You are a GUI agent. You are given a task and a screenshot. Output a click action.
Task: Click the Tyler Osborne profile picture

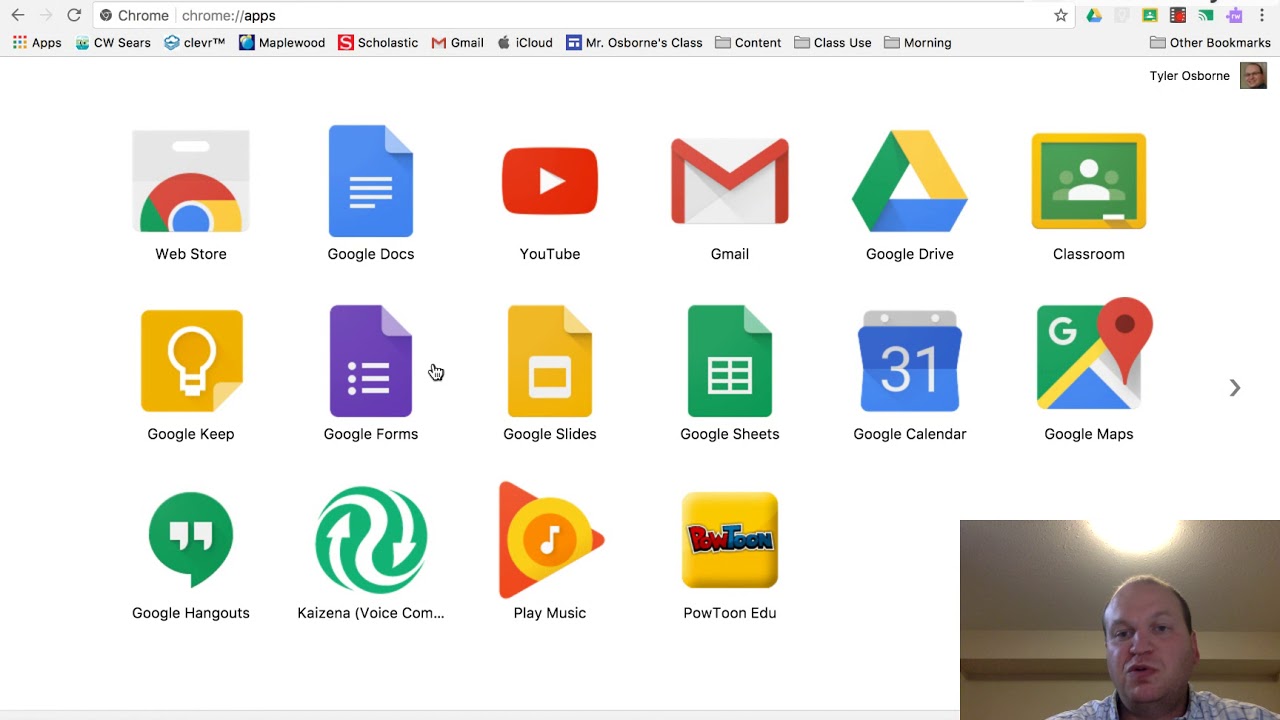1253,76
